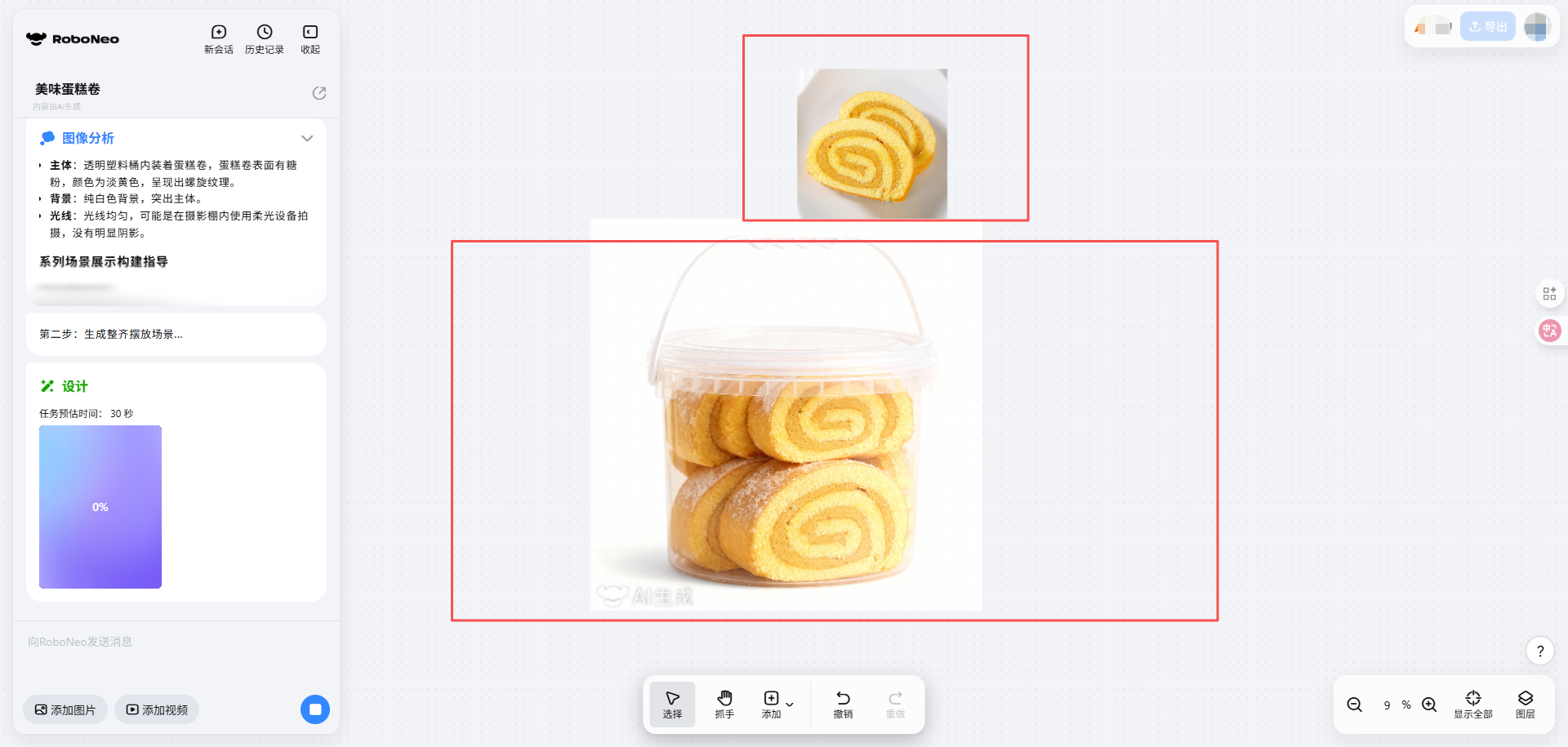Open the 添加 dropdown arrow
Viewport: 1568px width, 747px height.
[790, 704]
